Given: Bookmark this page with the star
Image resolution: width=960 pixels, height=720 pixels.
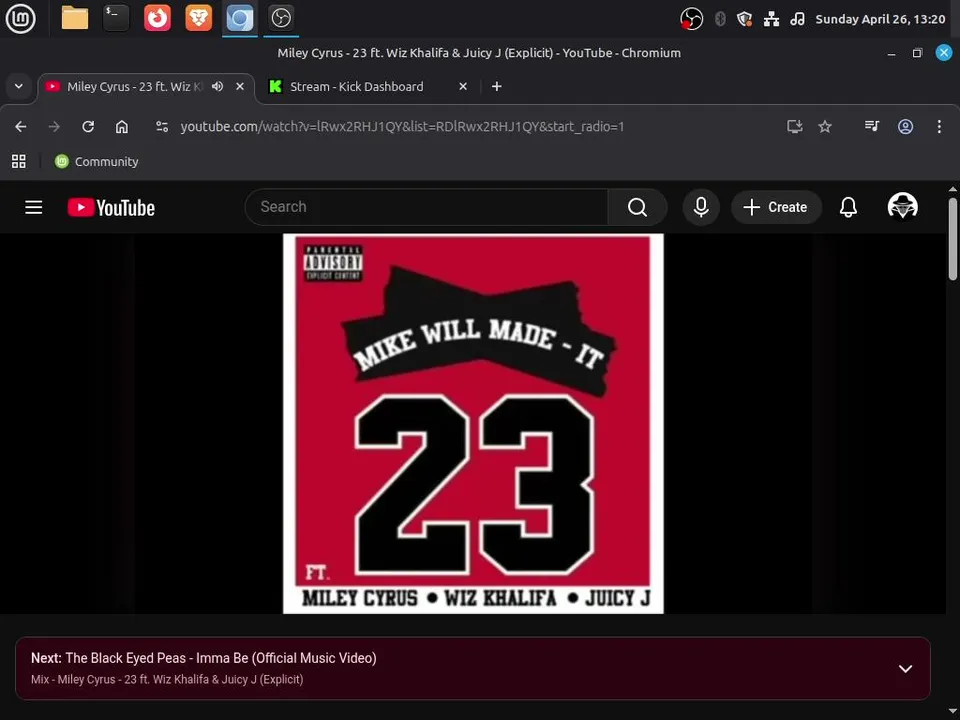Looking at the screenshot, I should tap(825, 126).
